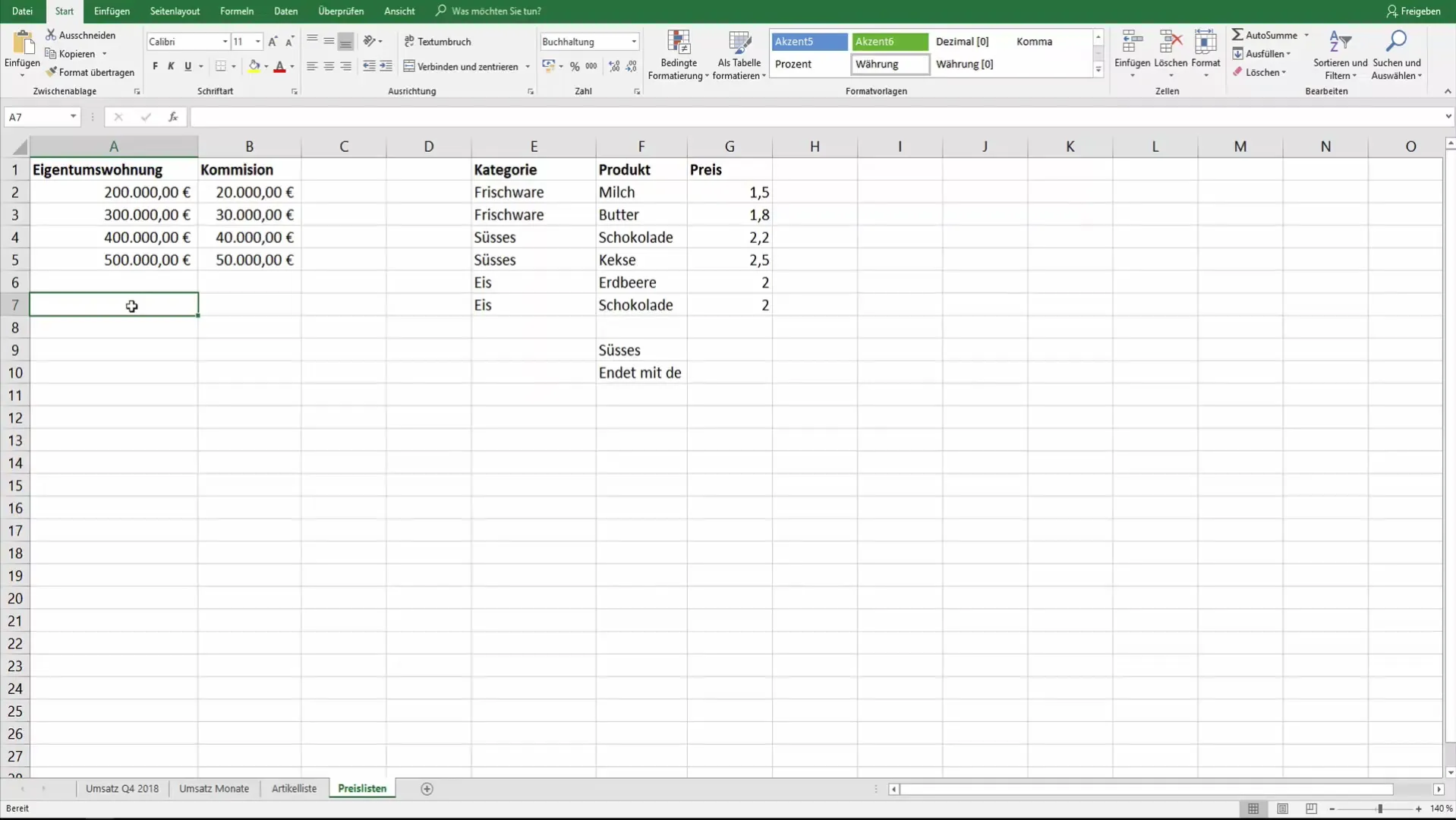Expand the formula bar
This screenshot has width=1456, height=820.
pos(1448,117)
